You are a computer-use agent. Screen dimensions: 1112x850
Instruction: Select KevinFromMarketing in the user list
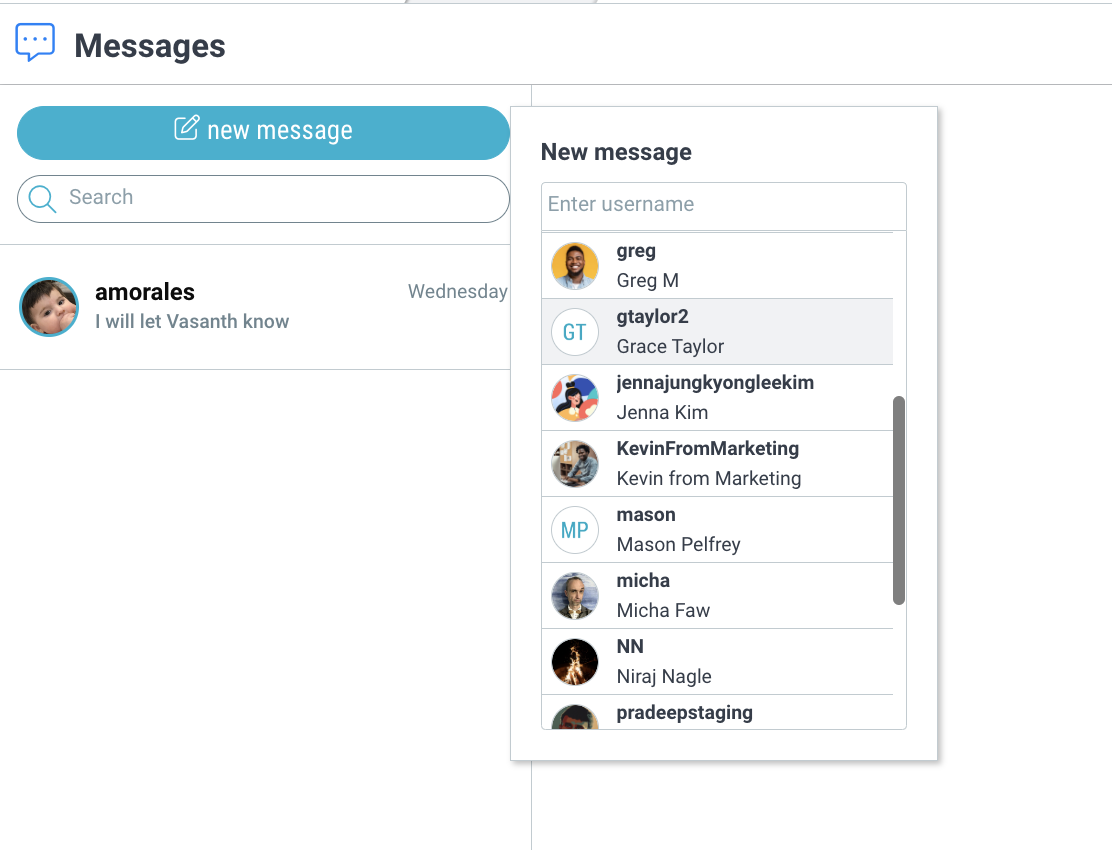[717, 464]
